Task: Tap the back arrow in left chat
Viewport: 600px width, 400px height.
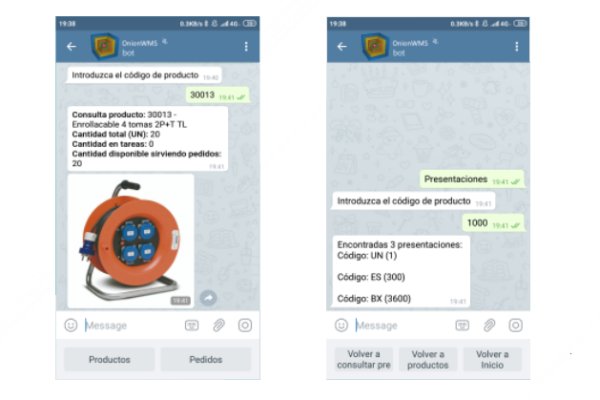Action: [x=72, y=47]
